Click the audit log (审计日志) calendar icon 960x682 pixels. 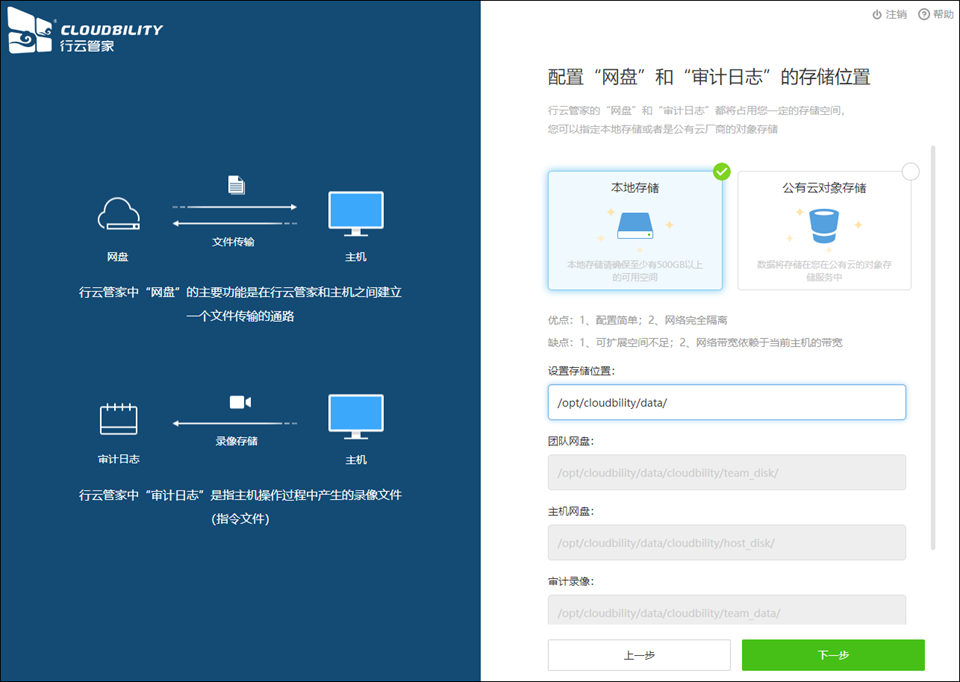coord(118,418)
